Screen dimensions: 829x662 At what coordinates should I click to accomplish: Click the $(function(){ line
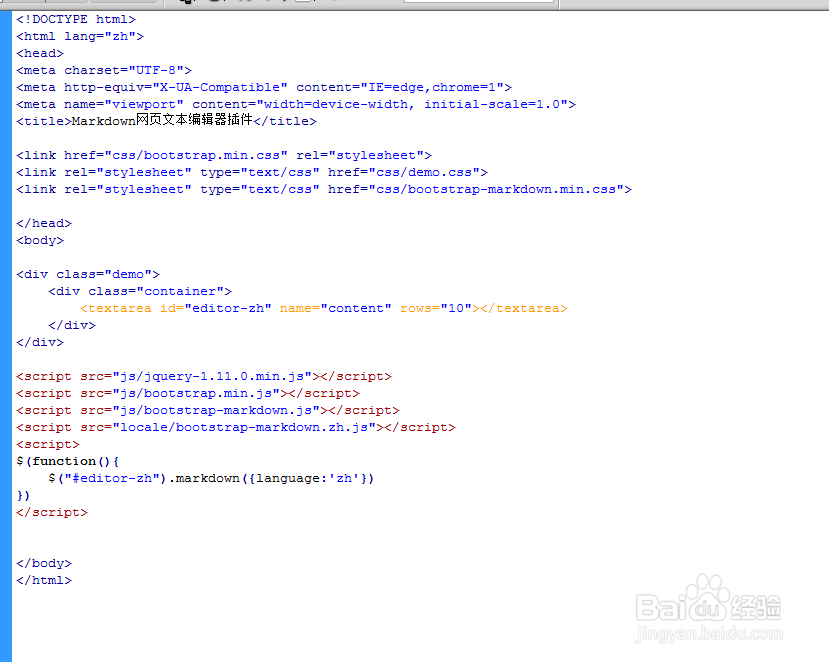68,461
